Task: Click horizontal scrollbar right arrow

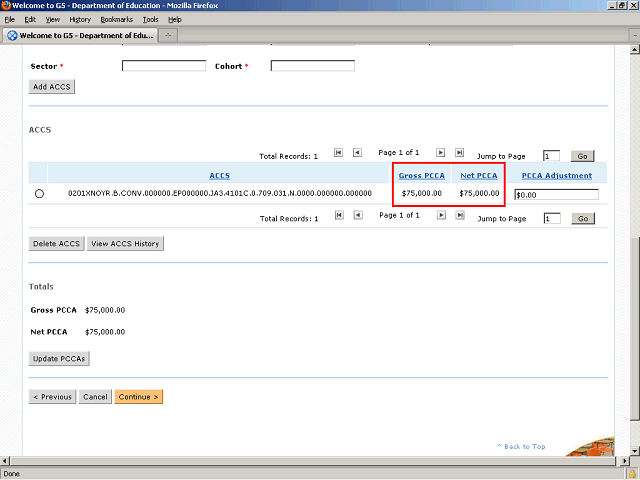Action: [624, 461]
